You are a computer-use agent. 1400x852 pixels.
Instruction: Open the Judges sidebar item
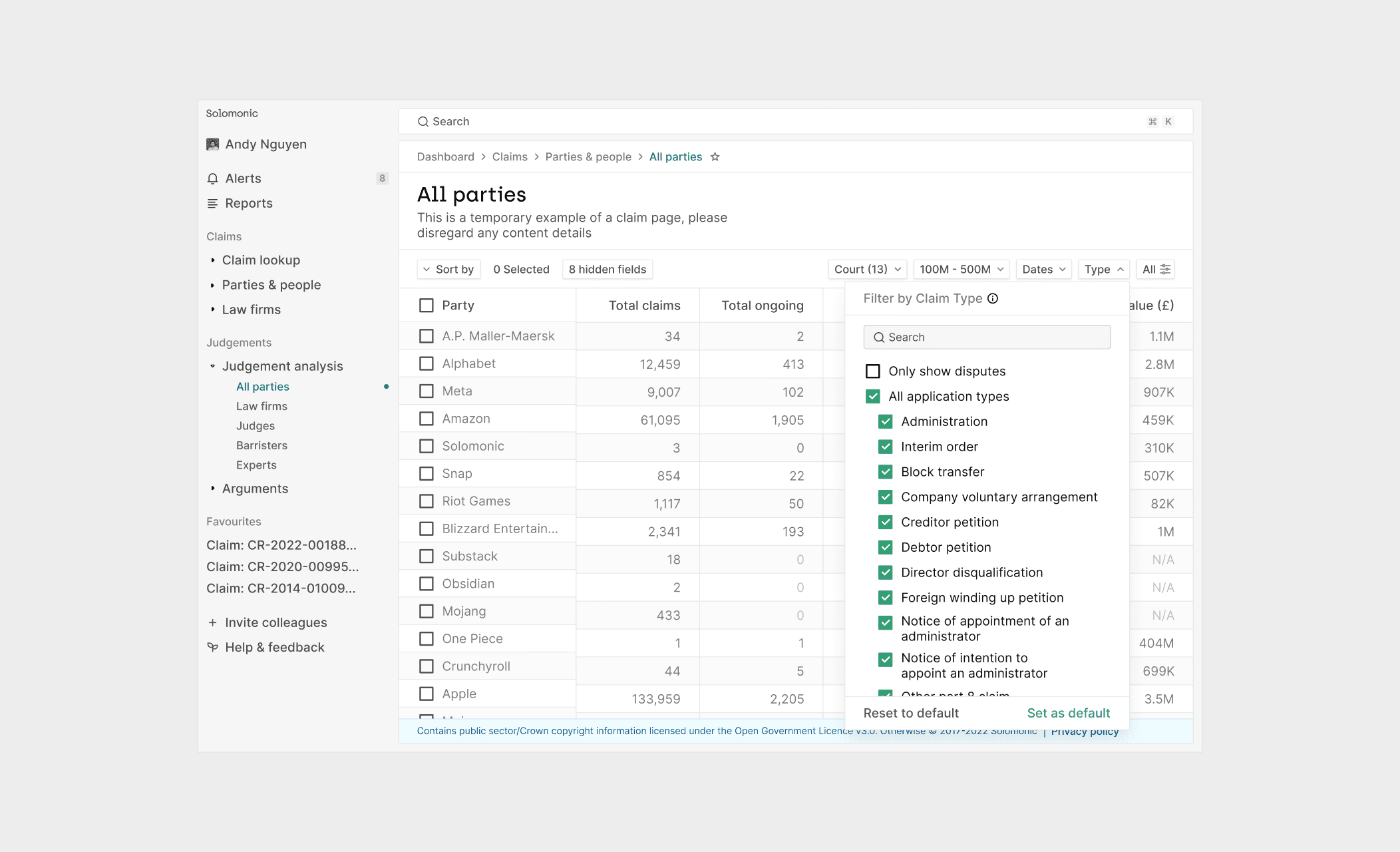pyautogui.click(x=256, y=426)
